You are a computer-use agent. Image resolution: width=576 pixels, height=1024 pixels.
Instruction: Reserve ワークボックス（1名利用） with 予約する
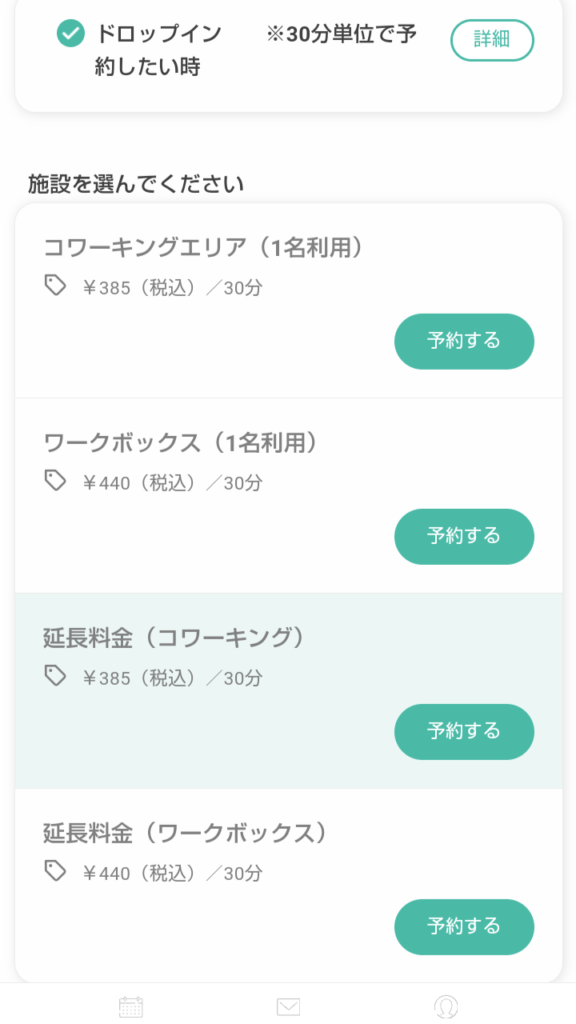coord(464,536)
